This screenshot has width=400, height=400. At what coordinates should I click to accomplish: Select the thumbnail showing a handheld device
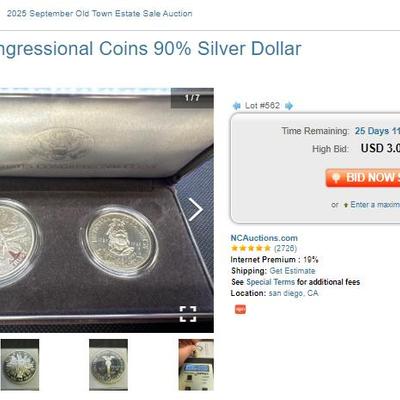point(196,365)
